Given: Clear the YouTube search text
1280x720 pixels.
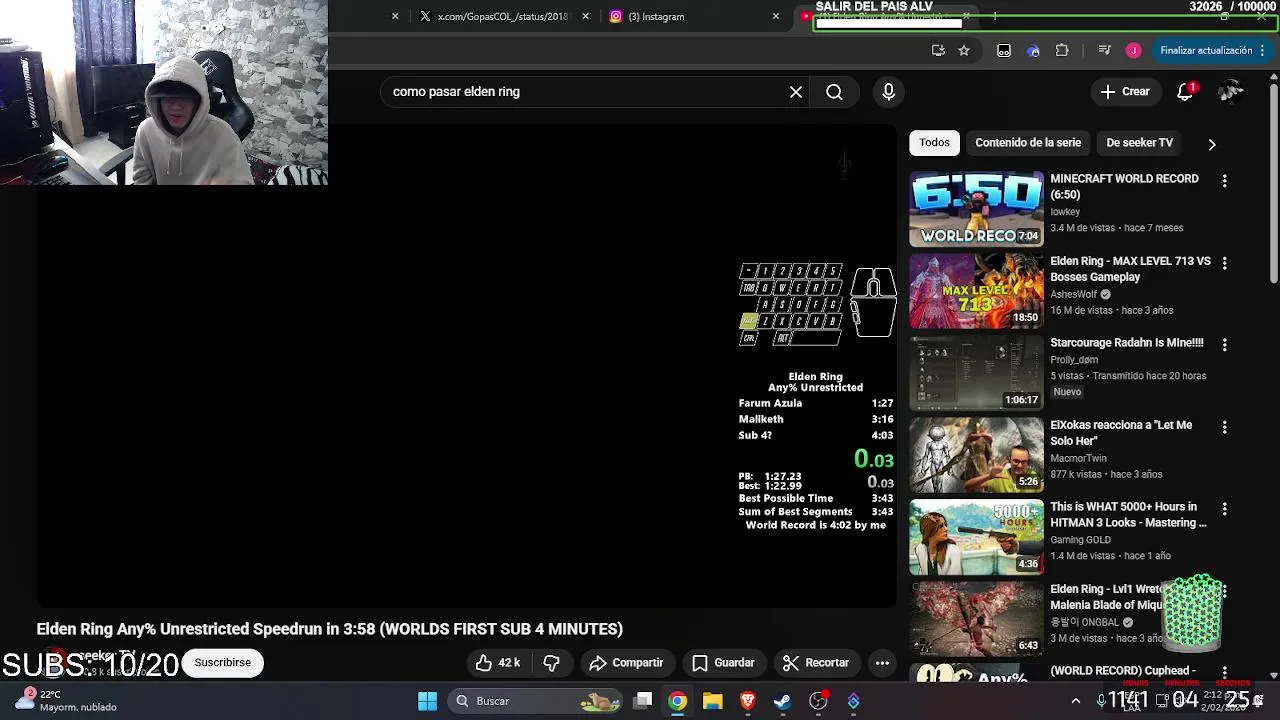Looking at the screenshot, I should (796, 92).
